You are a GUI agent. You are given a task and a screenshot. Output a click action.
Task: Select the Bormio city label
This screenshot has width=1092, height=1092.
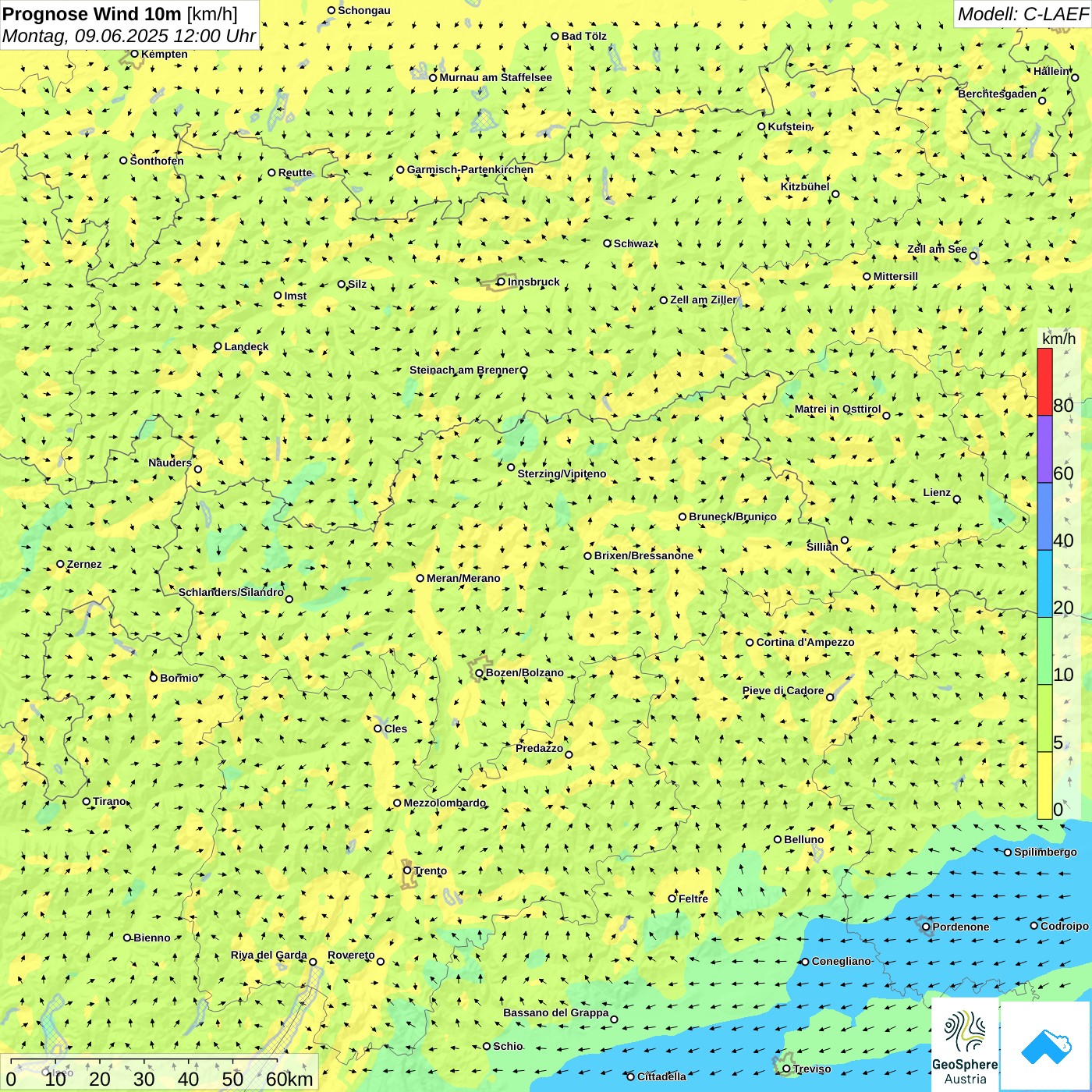[179, 678]
